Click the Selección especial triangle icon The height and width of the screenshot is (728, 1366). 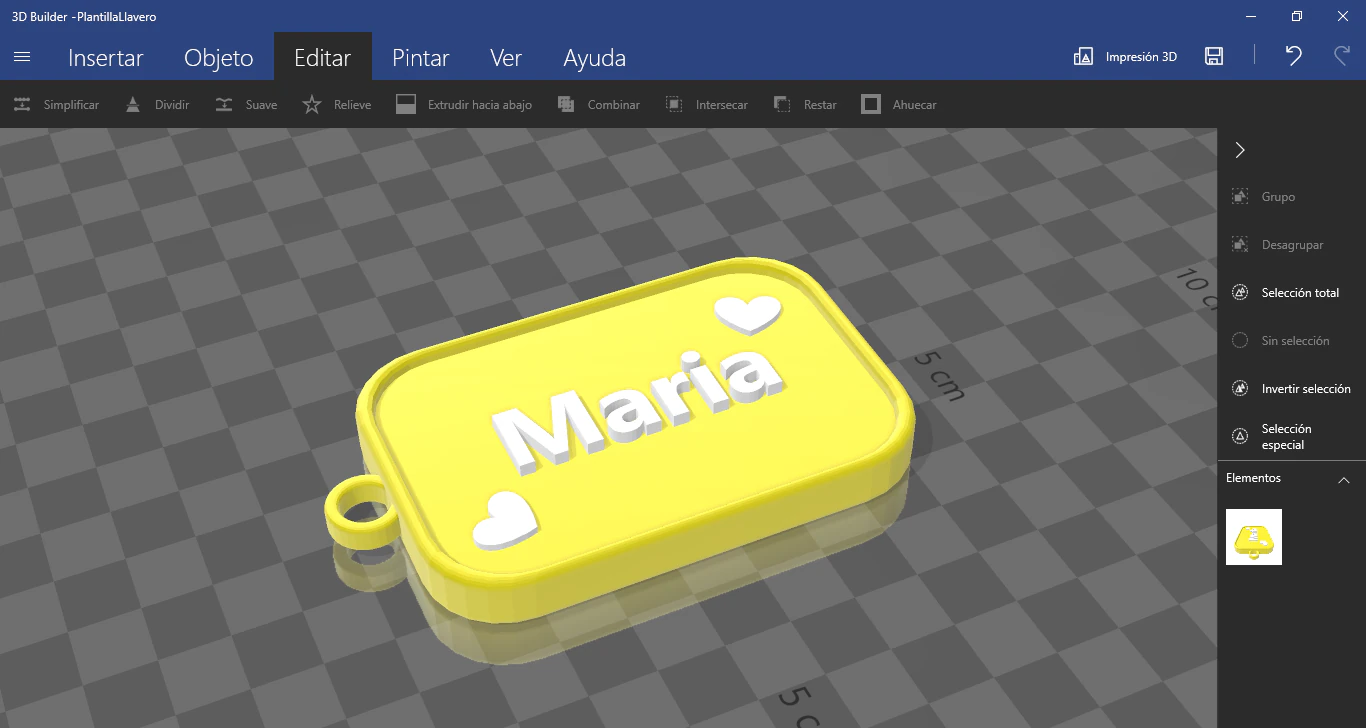(1240, 437)
